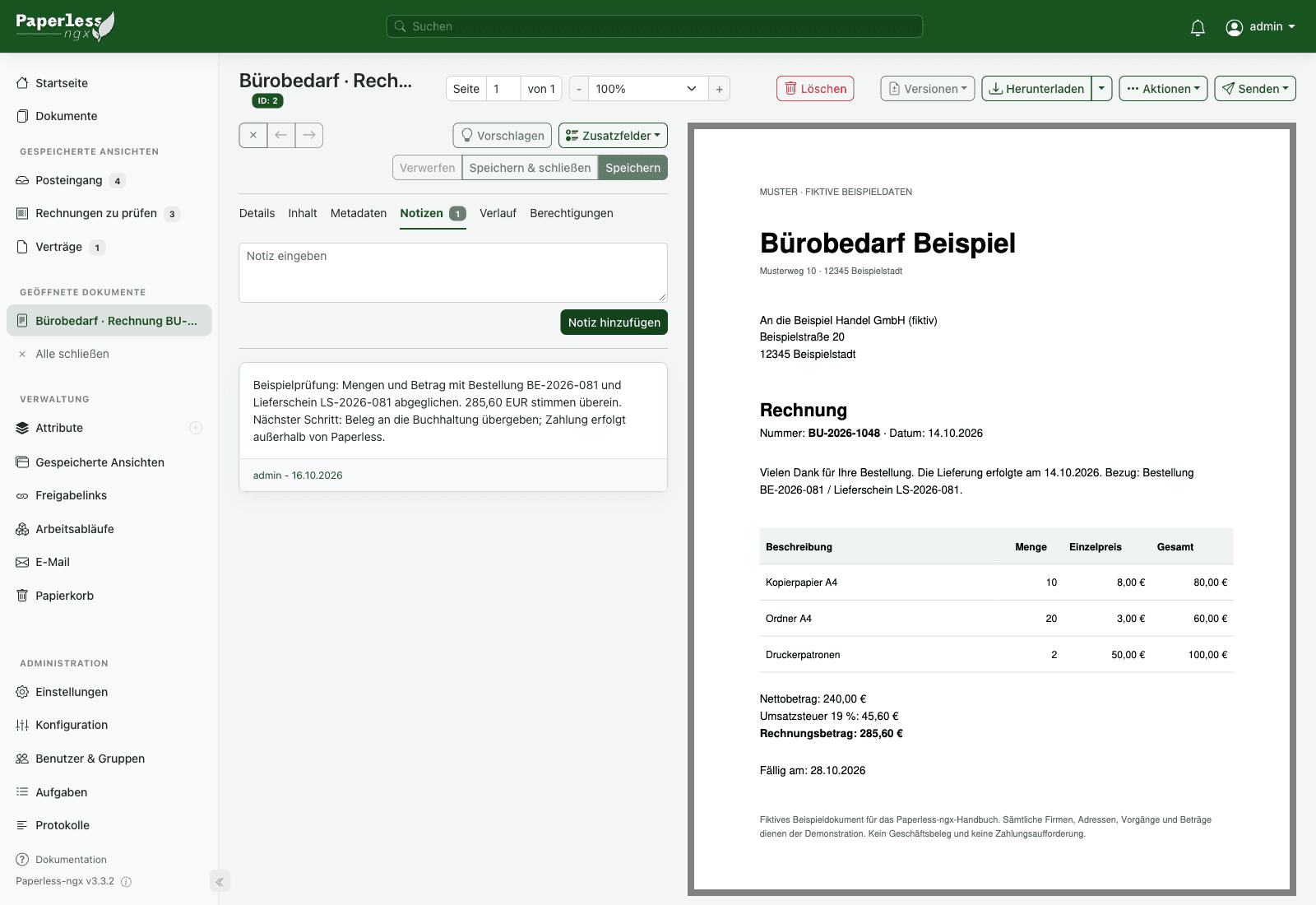Click the Beispielprüfung note text
Screen dimensions: 1316x905
point(439,411)
